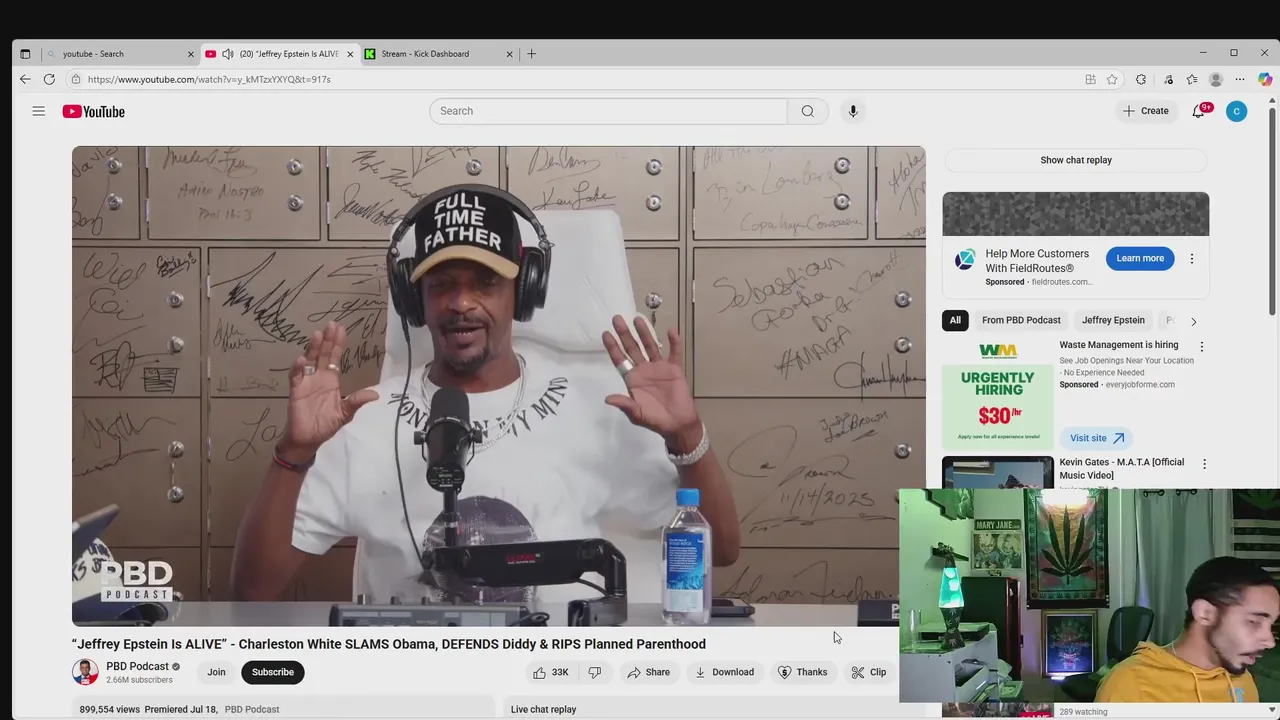Open browser tab actions menu
The image size is (1280, 720).
pos(25,54)
